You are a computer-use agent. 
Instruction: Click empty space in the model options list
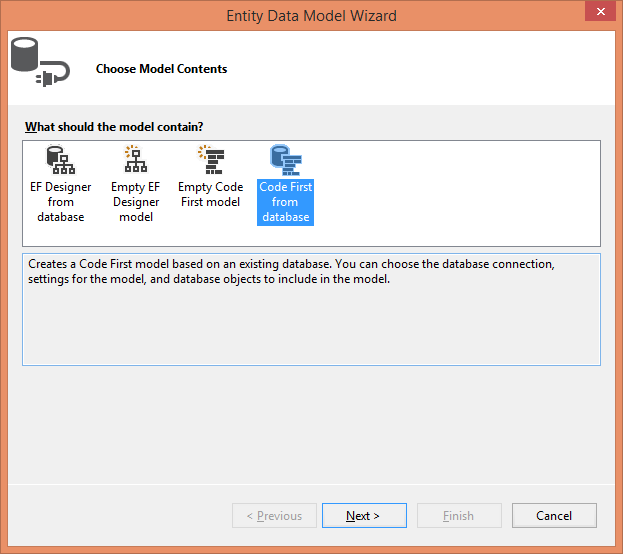coord(457,193)
